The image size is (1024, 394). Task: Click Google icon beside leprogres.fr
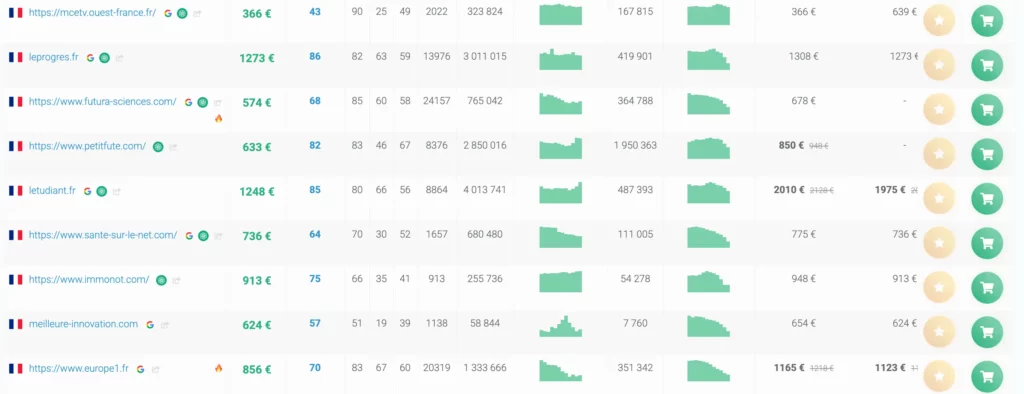[90, 57]
